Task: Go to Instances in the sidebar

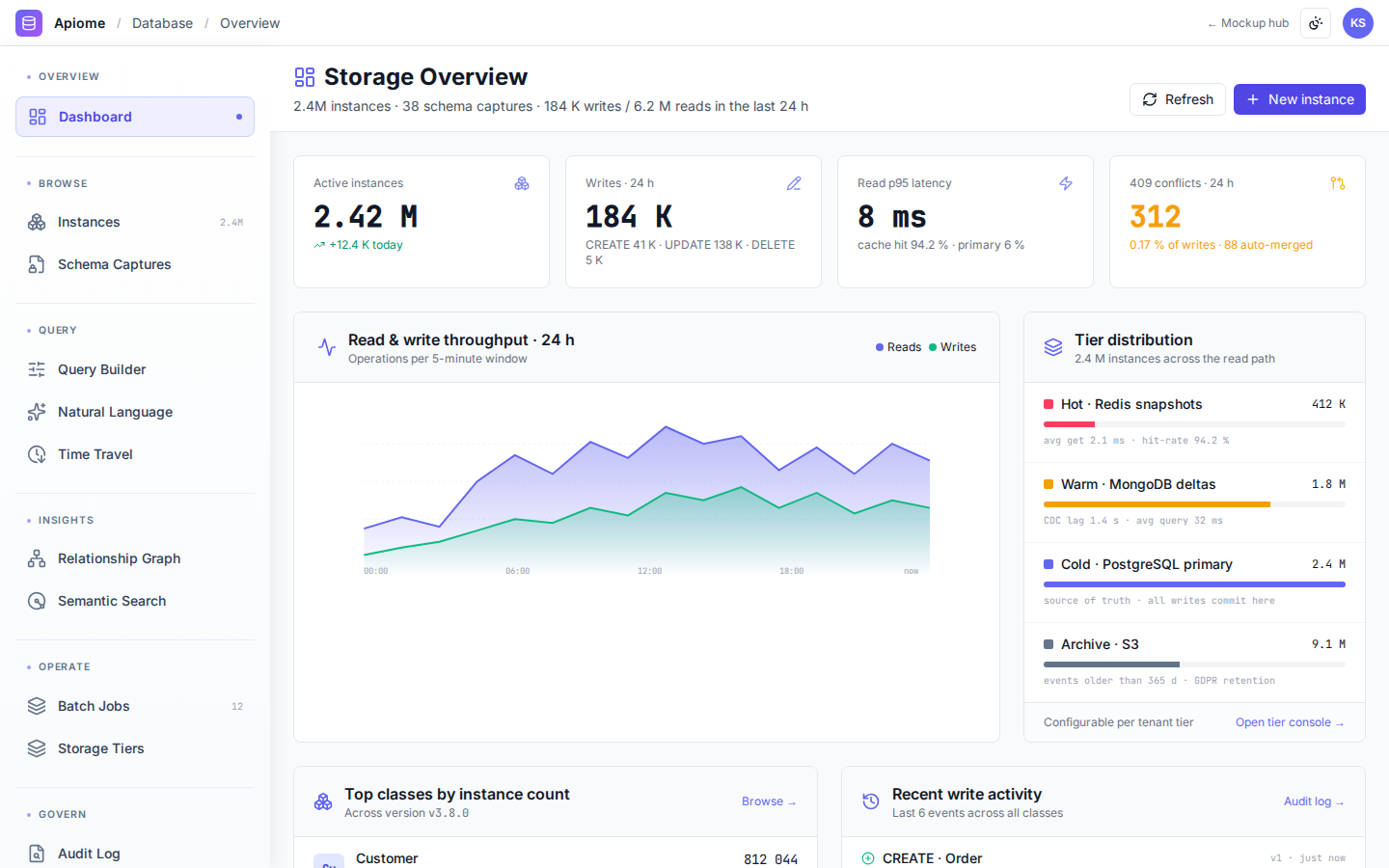Action: point(135,222)
